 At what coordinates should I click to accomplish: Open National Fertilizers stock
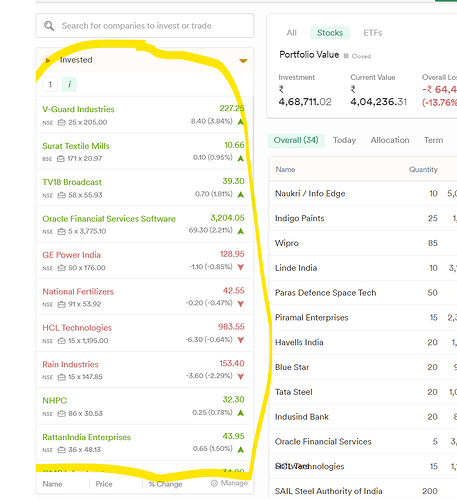pos(144,297)
